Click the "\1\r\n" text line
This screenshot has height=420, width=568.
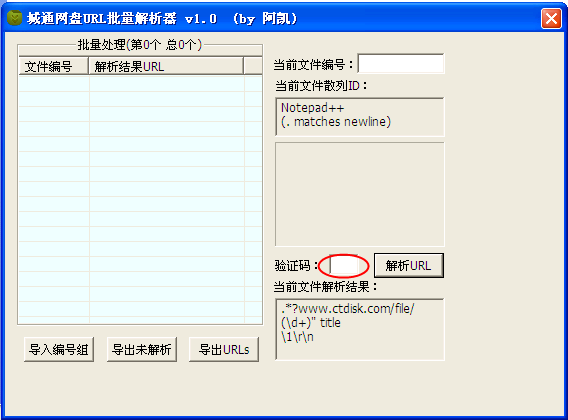[297, 337]
